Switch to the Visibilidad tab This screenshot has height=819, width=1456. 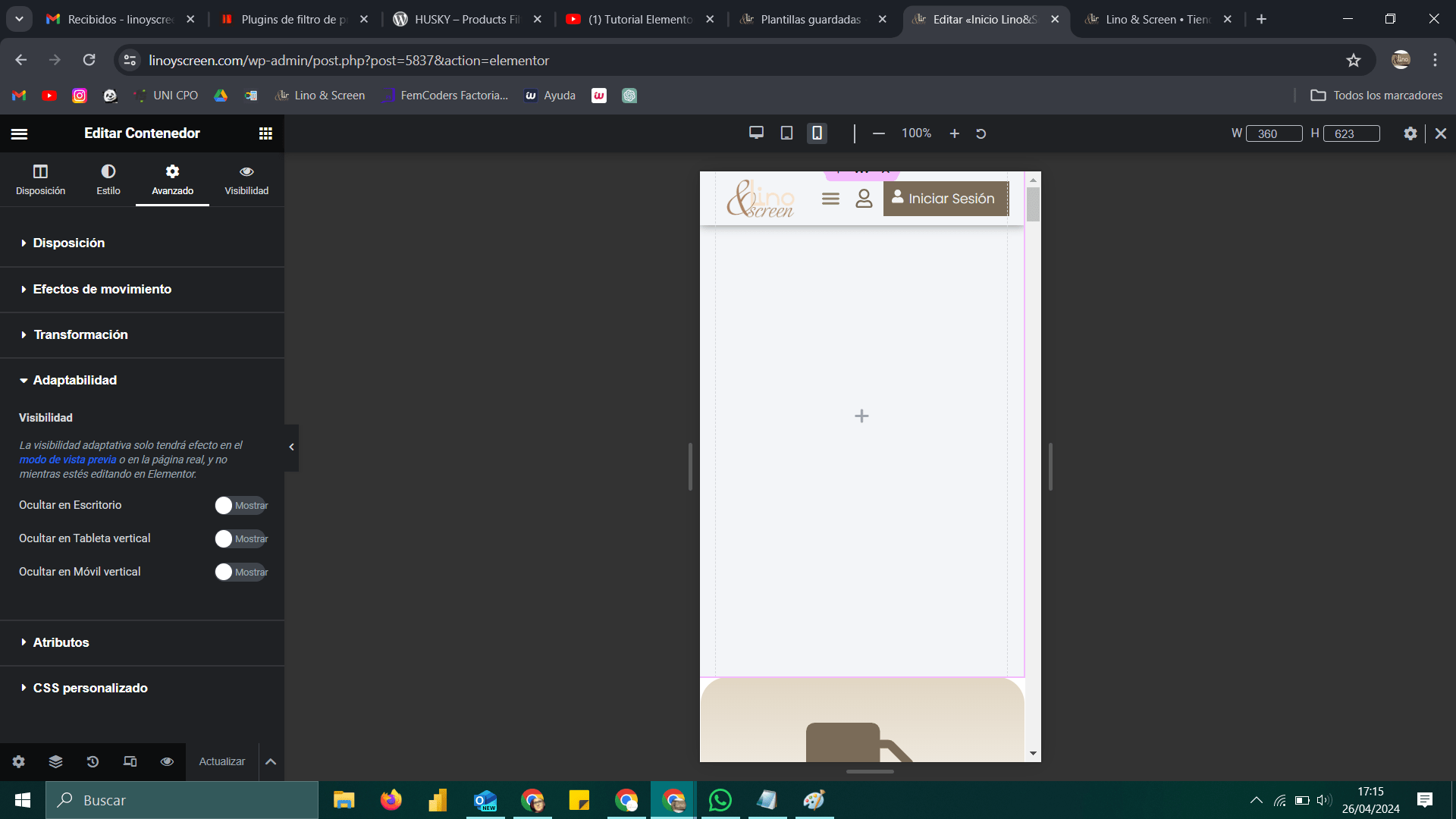246,180
